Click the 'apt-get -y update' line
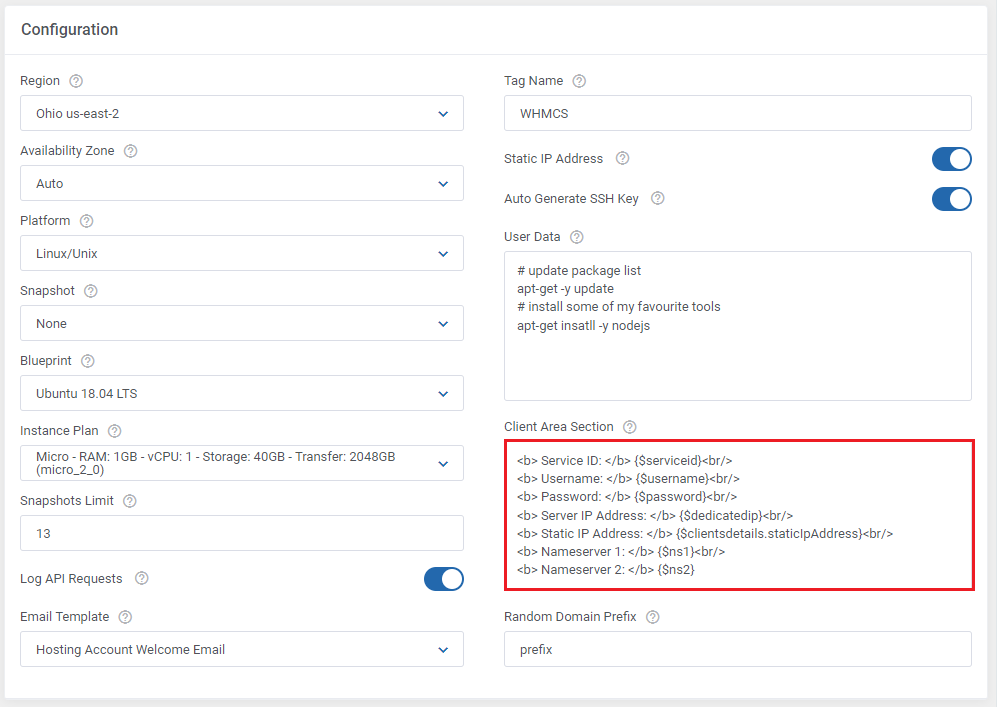 click(565, 288)
